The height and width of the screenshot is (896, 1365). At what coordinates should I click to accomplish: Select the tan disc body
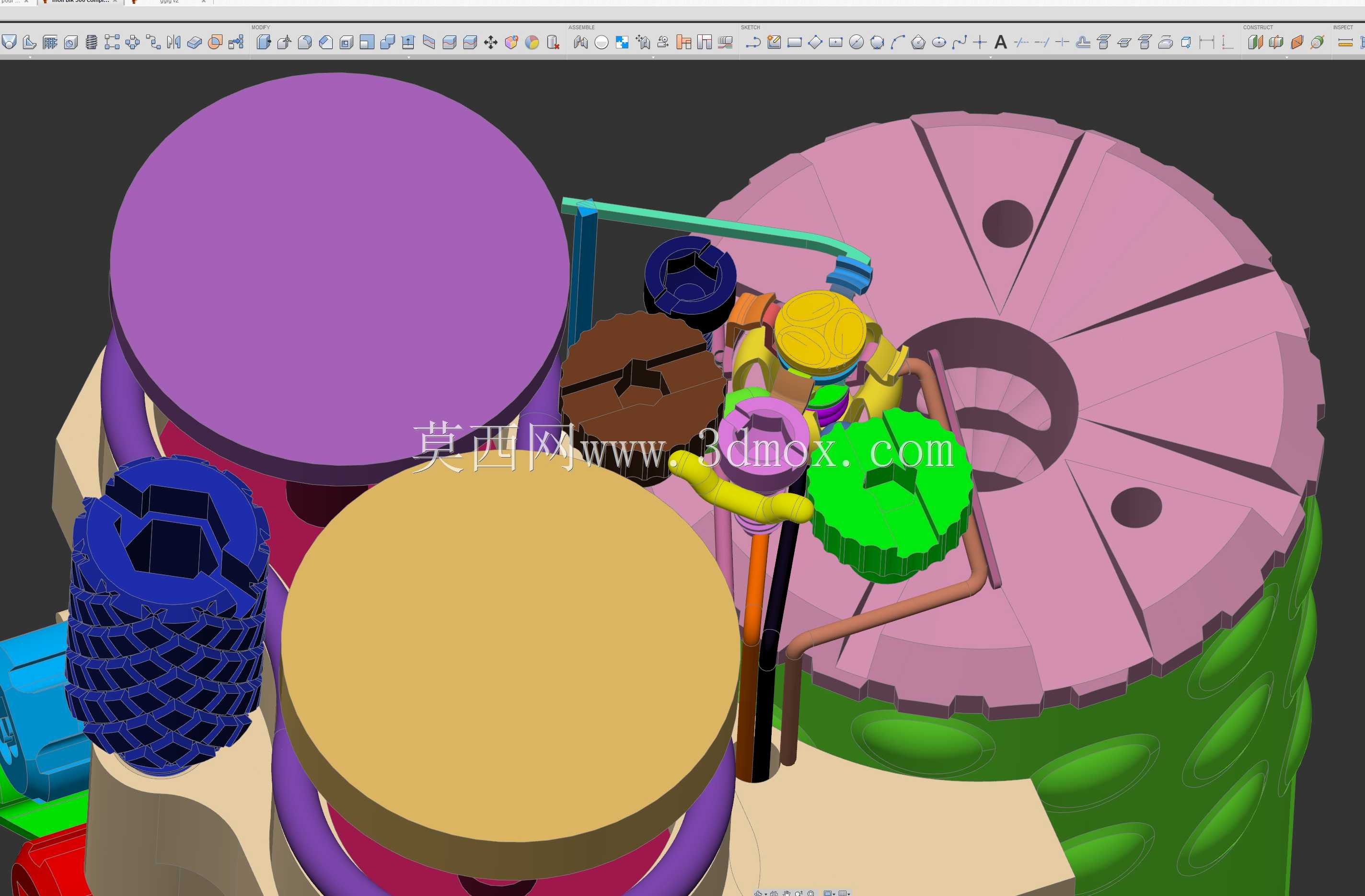click(510, 648)
